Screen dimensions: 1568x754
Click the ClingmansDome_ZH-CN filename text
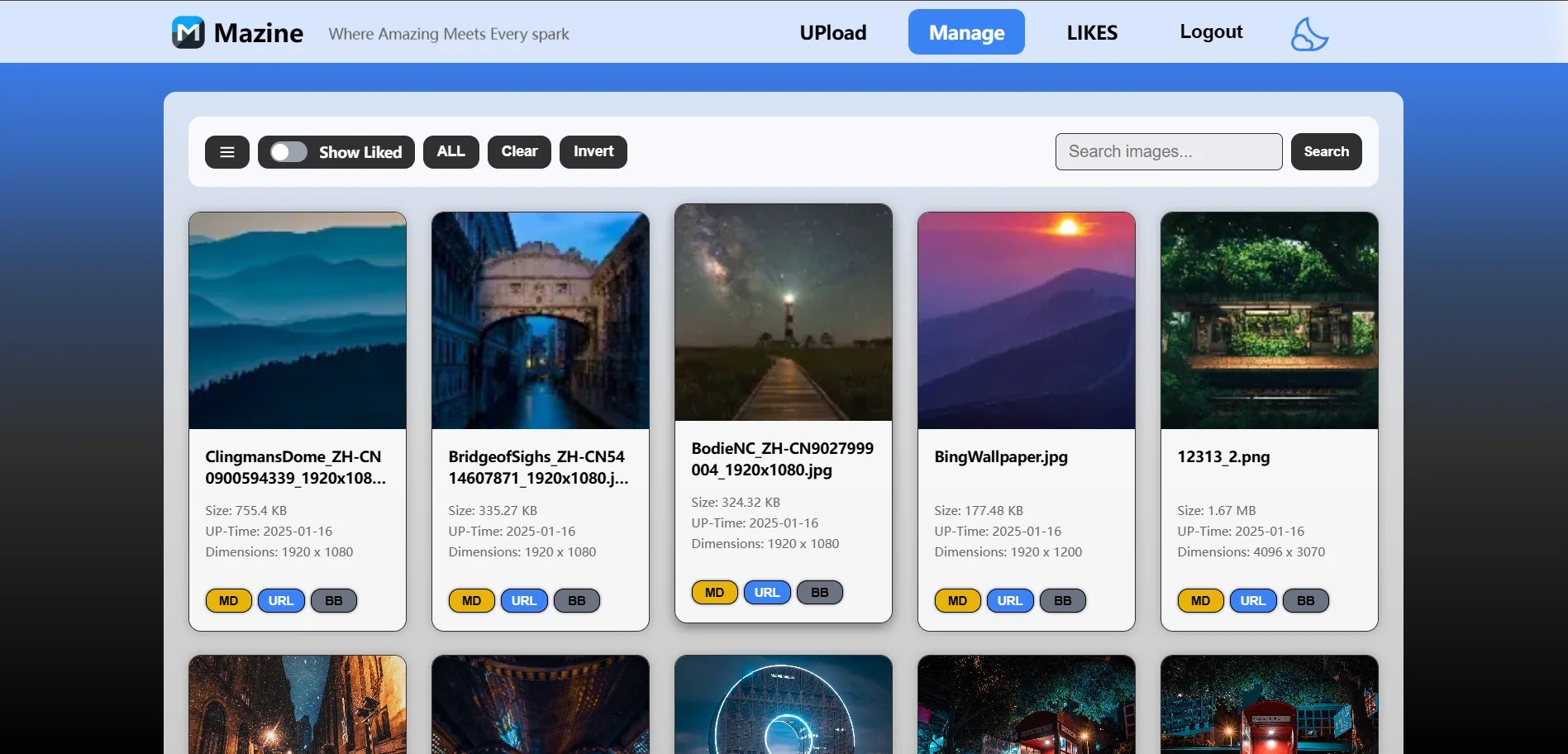pyautogui.click(x=296, y=467)
